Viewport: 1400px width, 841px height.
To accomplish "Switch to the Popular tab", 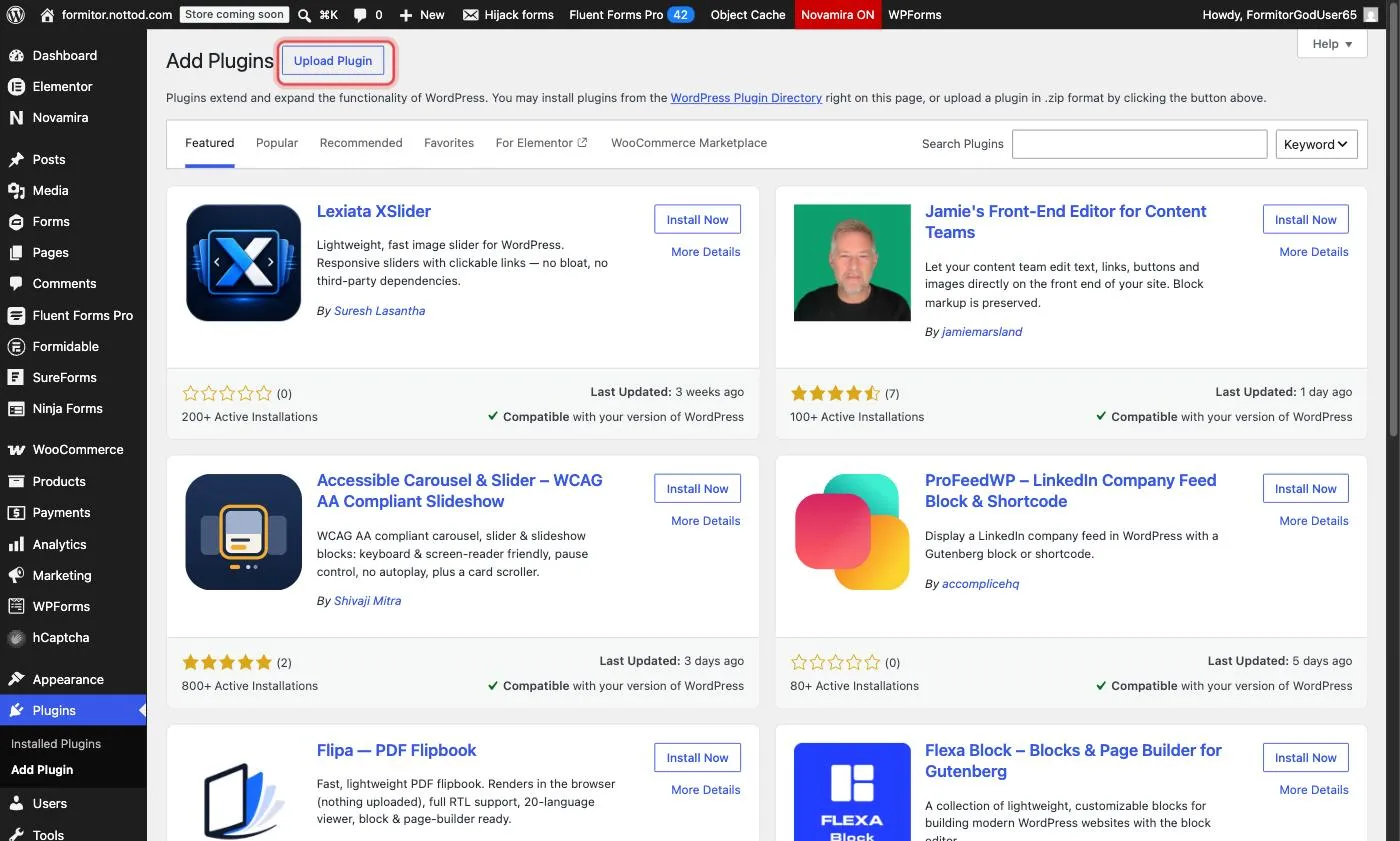I will (277, 143).
